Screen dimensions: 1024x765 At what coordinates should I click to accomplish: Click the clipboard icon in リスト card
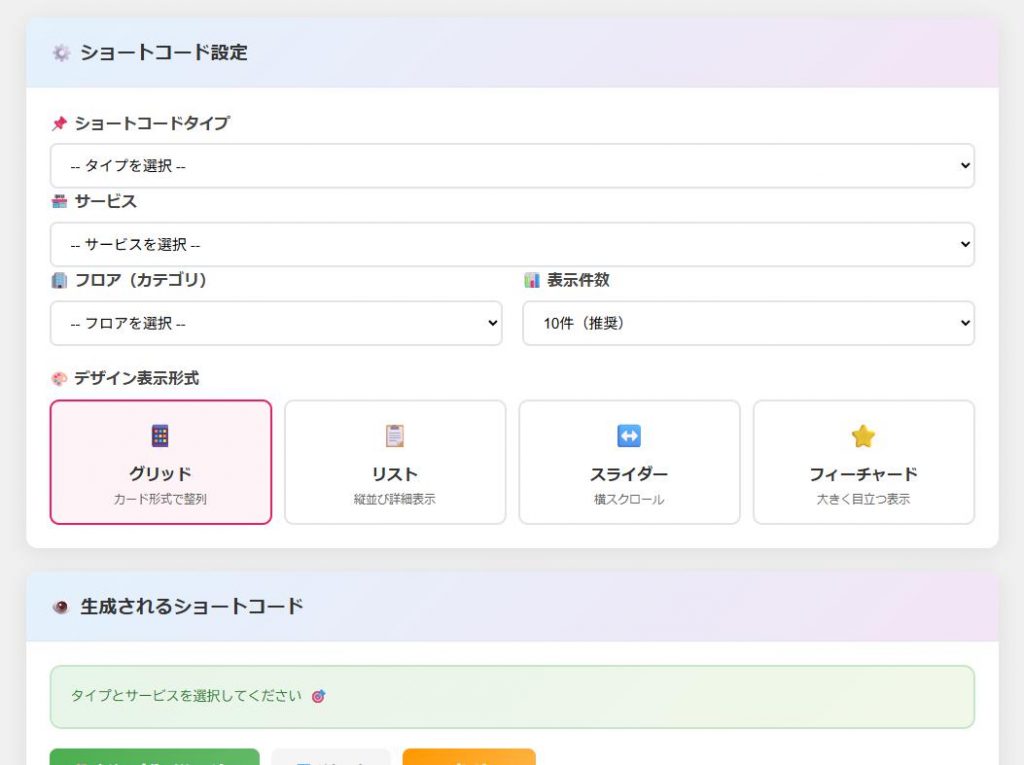point(395,436)
